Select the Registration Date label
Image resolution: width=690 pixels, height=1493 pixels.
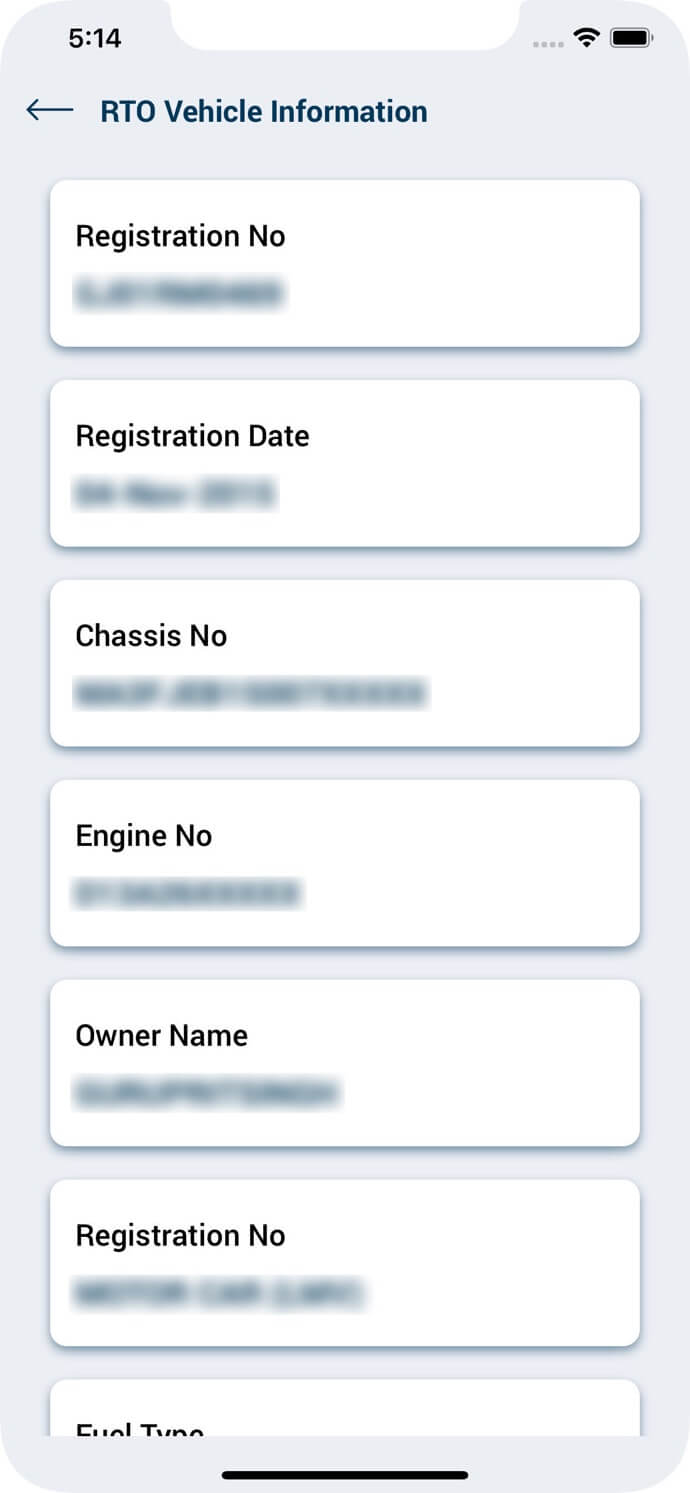(192, 436)
